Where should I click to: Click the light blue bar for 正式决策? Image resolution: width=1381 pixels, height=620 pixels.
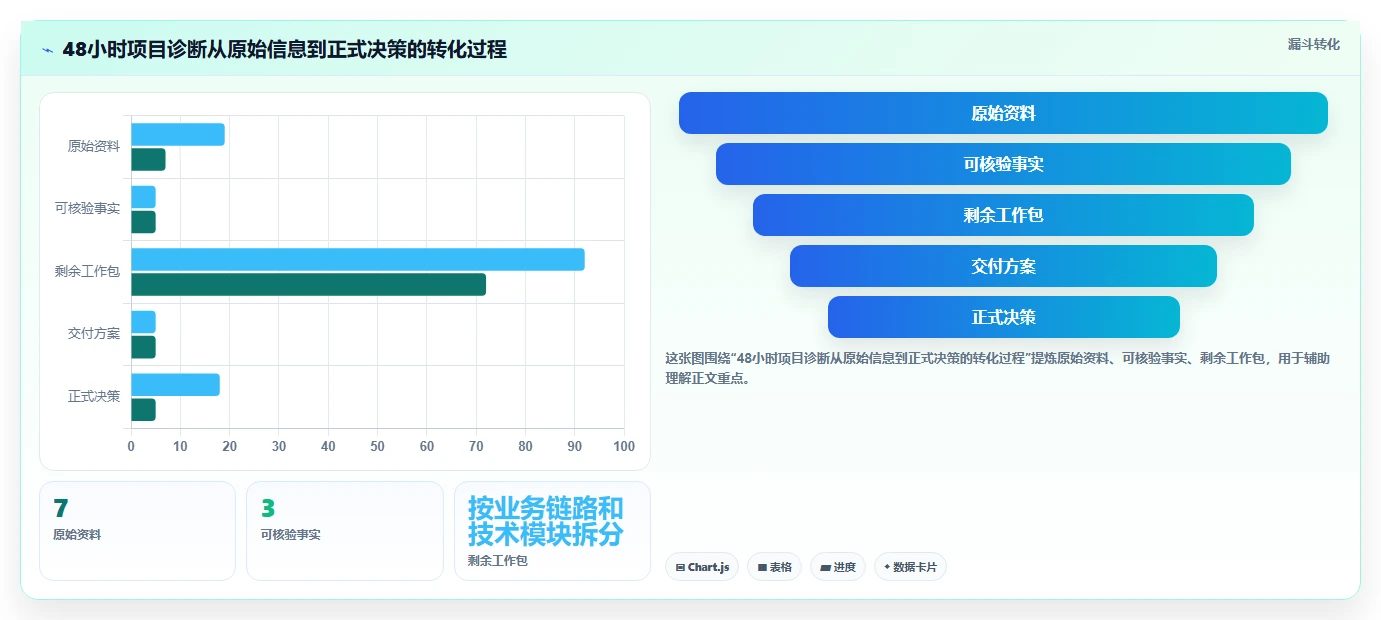coord(175,385)
